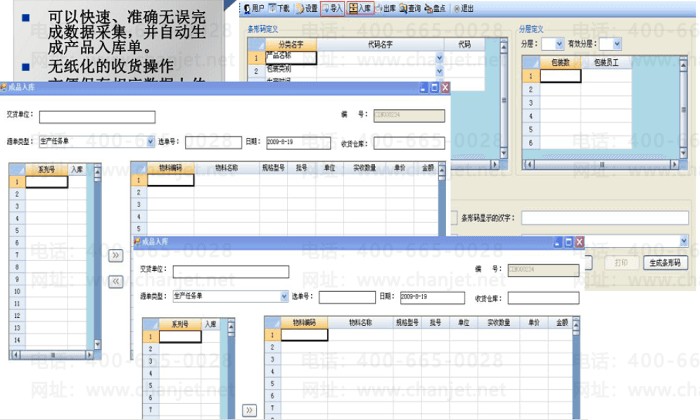Click the << button in upper 成品入库 window
The image size is (700, 420).
pos(116,281)
